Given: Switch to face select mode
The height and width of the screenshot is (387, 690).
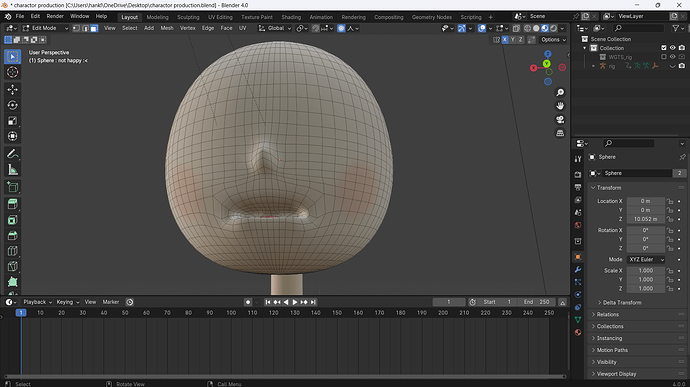Looking at the screenshot, I should pyautogui.click(x=94, y=28).
